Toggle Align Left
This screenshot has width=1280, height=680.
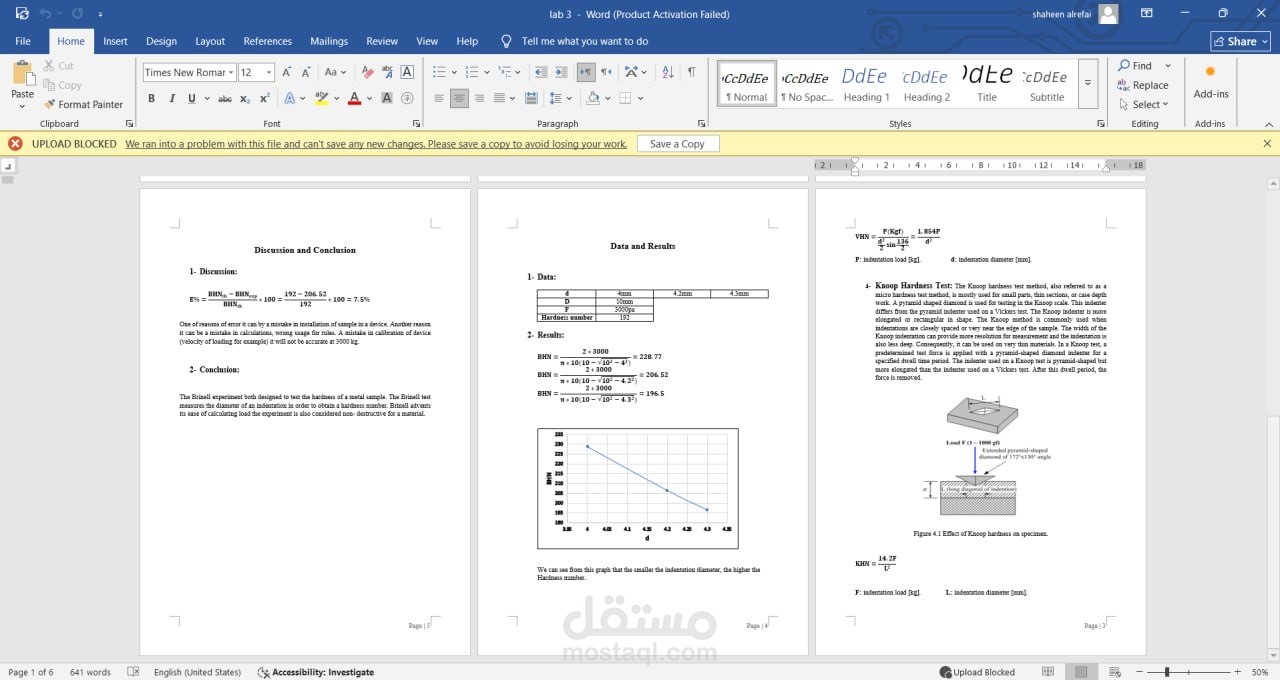click(x=438, y=98)
